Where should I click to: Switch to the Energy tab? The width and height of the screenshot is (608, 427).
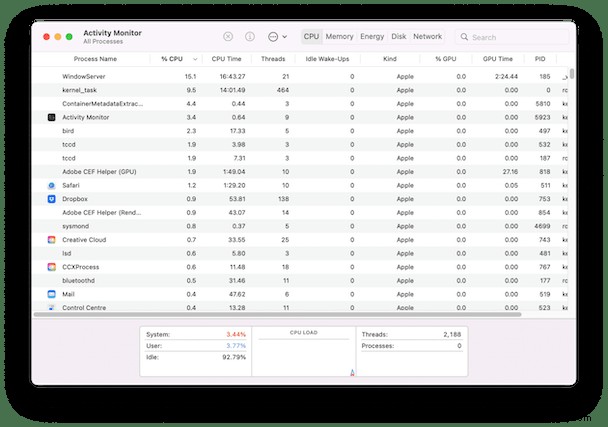click(372, 36)
